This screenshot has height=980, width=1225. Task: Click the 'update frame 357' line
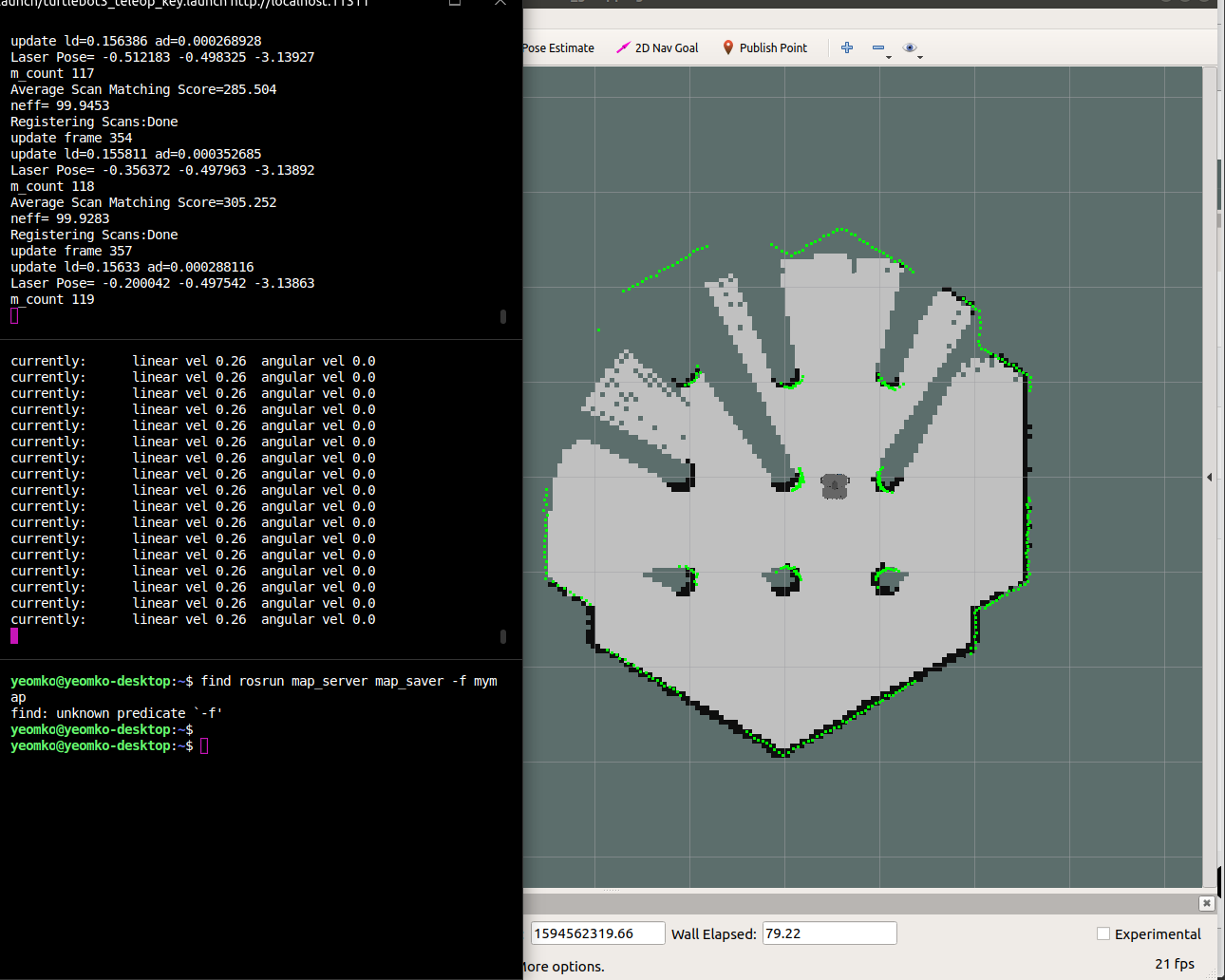pos(71,251)
